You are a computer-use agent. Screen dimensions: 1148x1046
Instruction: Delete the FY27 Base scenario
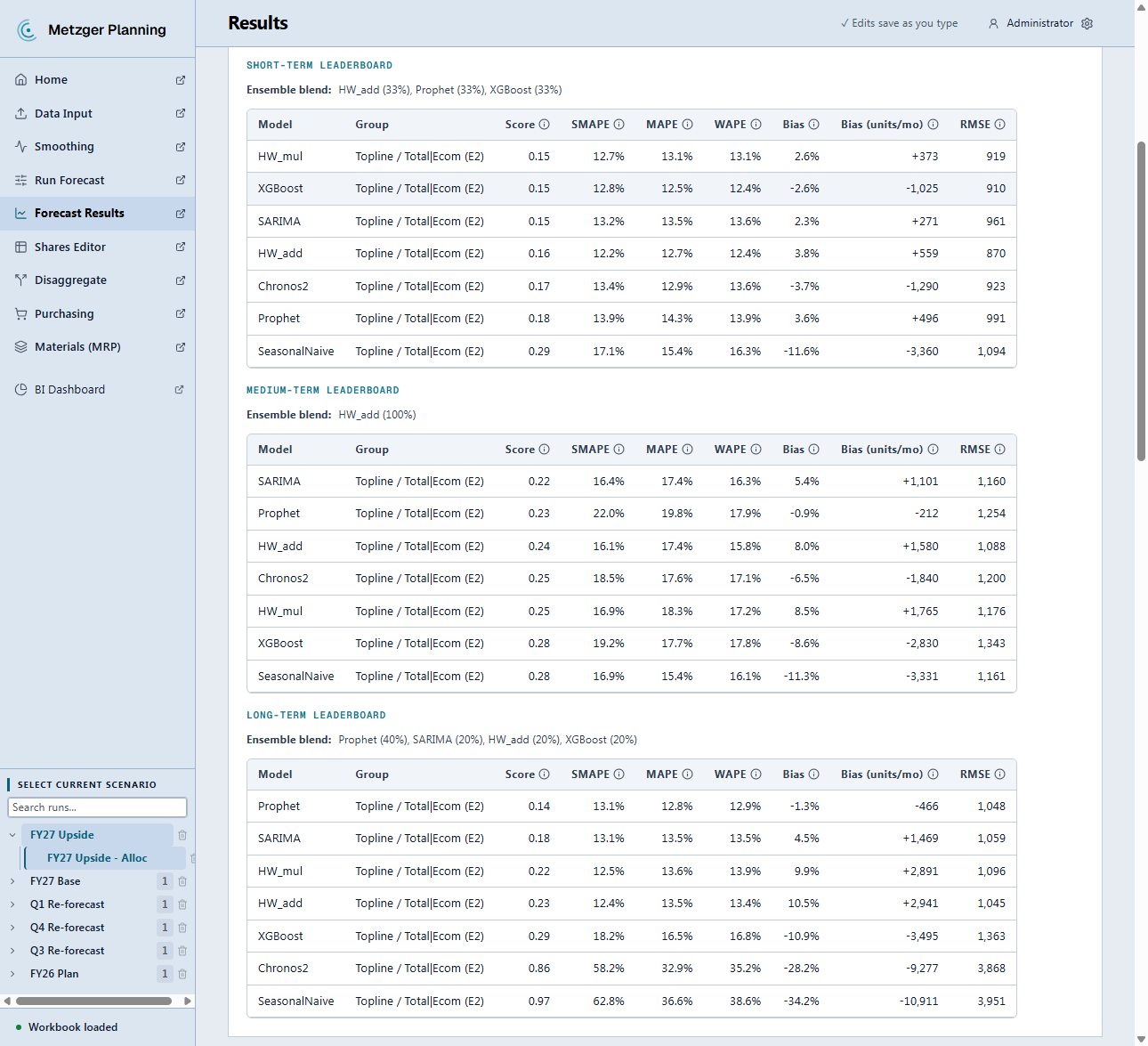point(182,881)
